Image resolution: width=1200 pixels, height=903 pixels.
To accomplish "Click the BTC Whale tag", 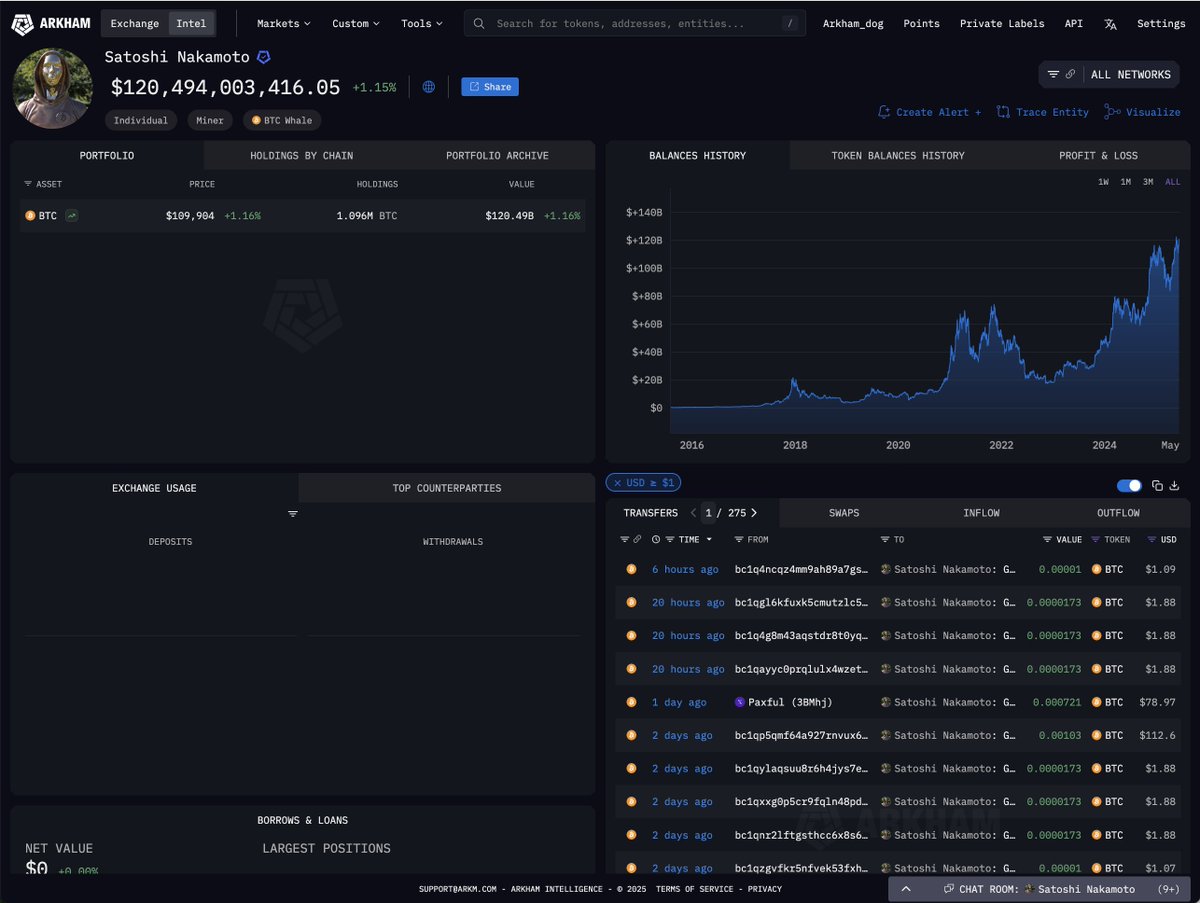I will tap(282, 120).
